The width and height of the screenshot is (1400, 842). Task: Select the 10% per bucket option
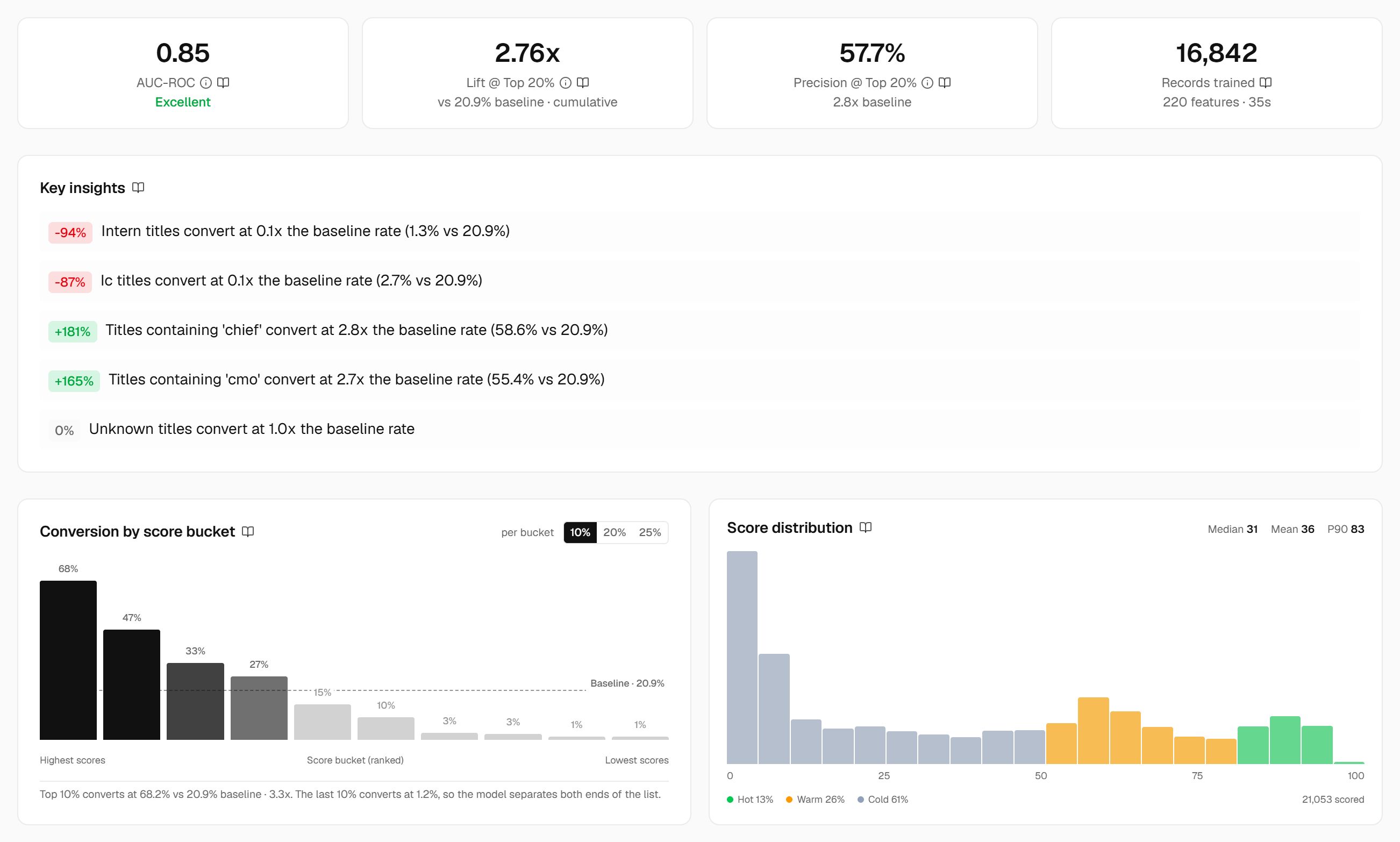coord(580,532)
